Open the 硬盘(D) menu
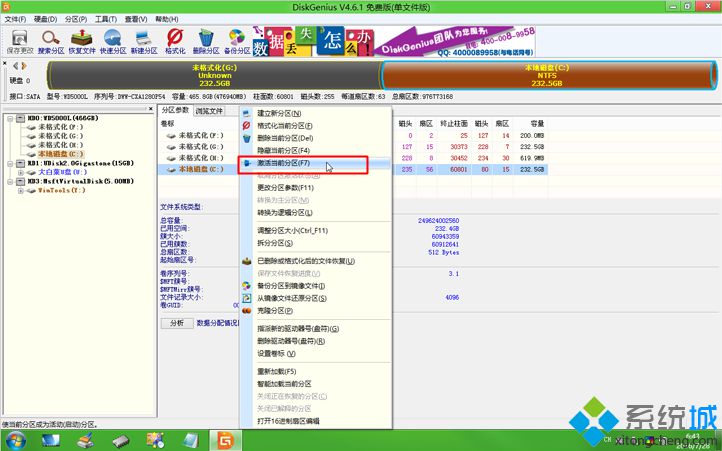 pyautogui.click(x=45, y=19)
